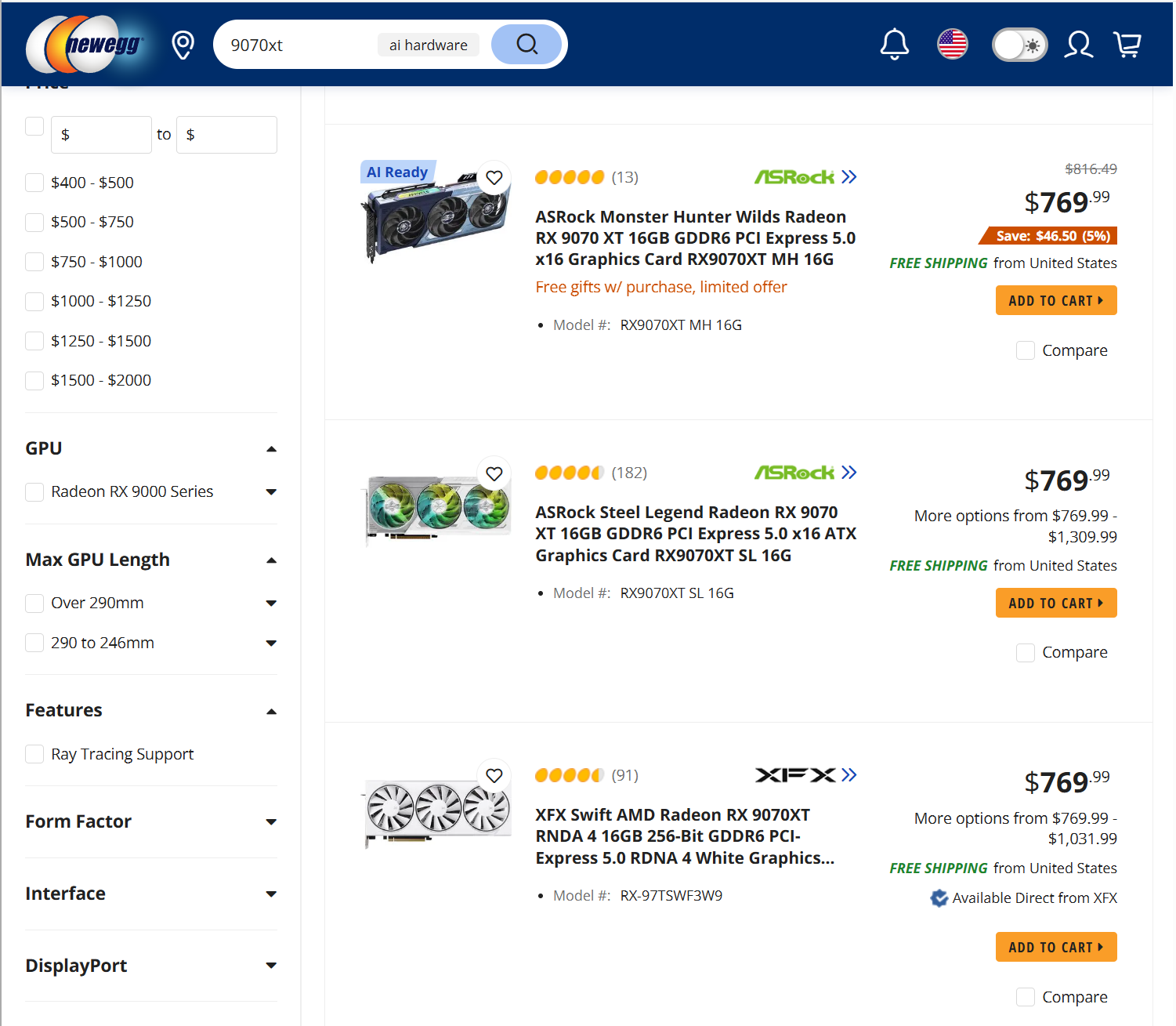This screenshot has height=1026, width=1176.
Task: Wishlist the ASRock Steel Legend card
Action: coord(494,473)
